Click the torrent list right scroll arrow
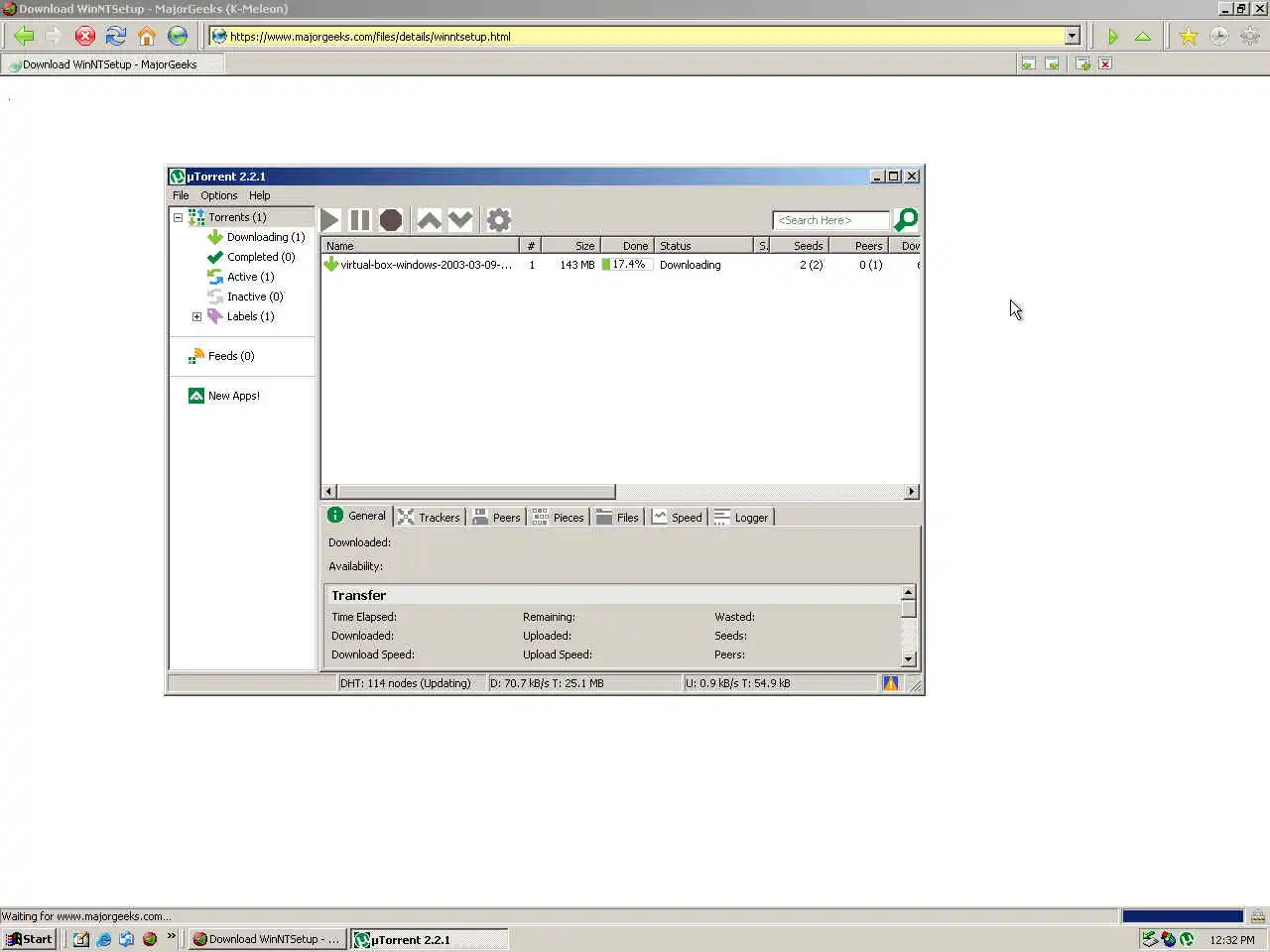 point(912,491)
